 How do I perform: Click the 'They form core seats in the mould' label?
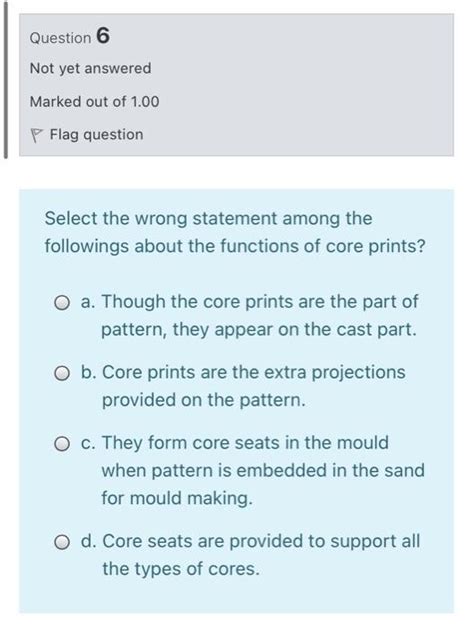pos(245,443)
